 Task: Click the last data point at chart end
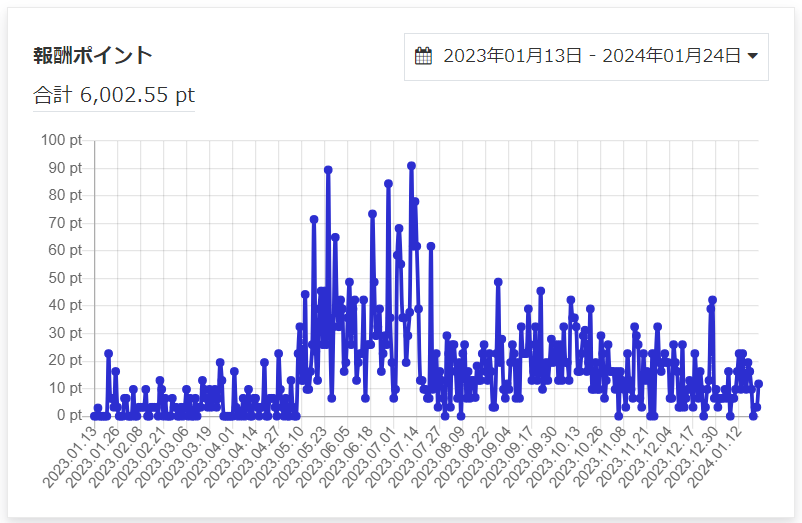(x=759, y=384)
